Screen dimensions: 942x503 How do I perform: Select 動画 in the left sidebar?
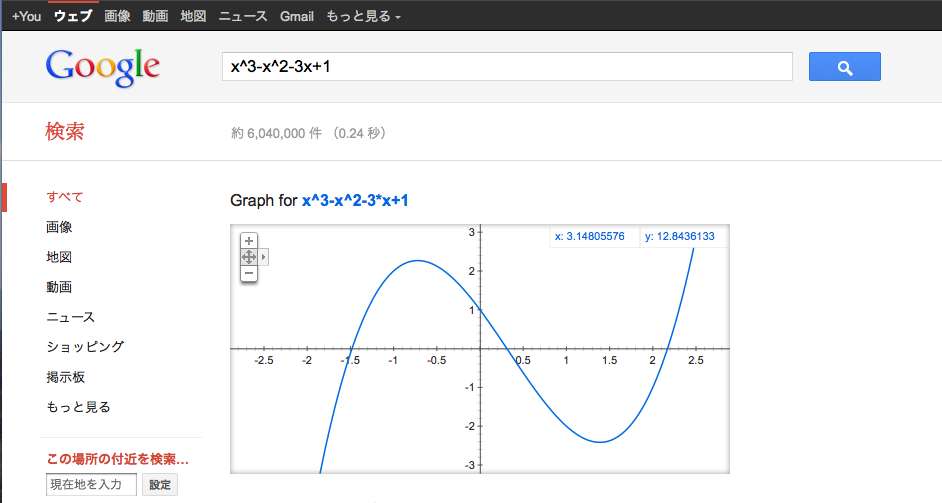coord(59,287)
